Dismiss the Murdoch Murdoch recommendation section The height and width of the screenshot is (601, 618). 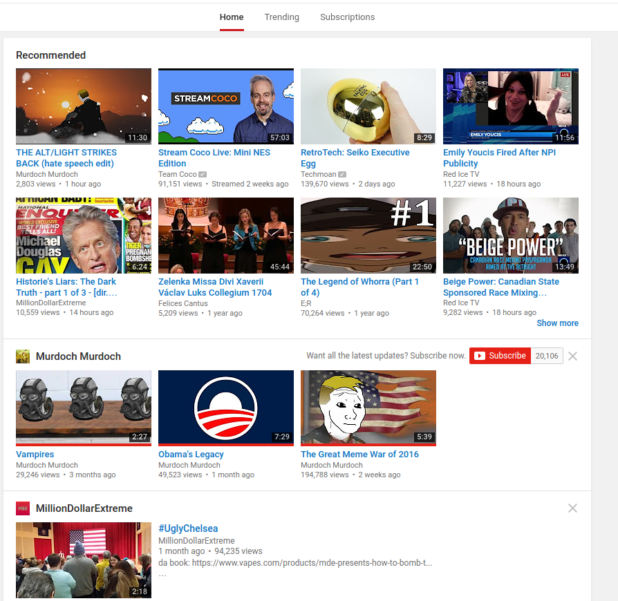click(573, 356)
